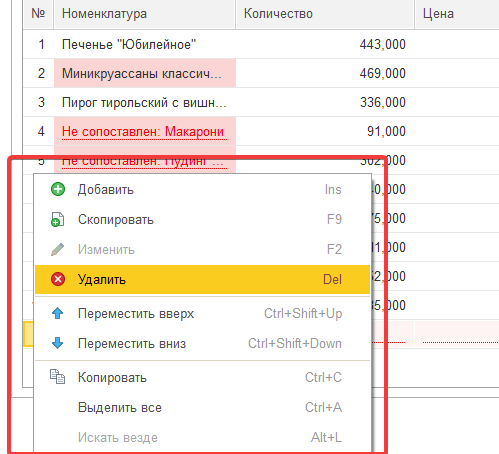The height and width of the screenshot is (454, 499).
Task: Choose Выделить все menu entry
Action: click(x=202, y=407)
